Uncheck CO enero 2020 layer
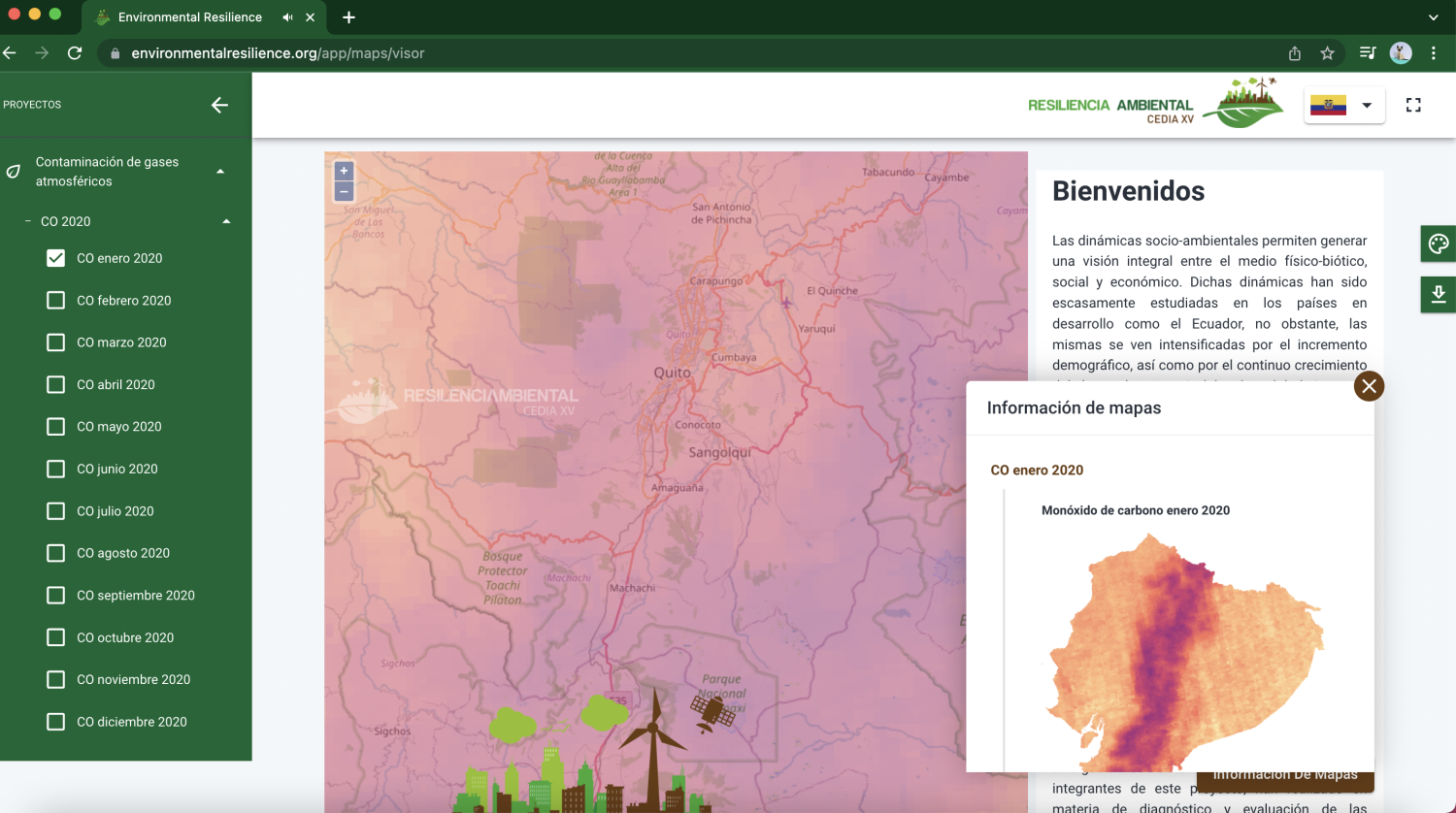 coord(56,258)
